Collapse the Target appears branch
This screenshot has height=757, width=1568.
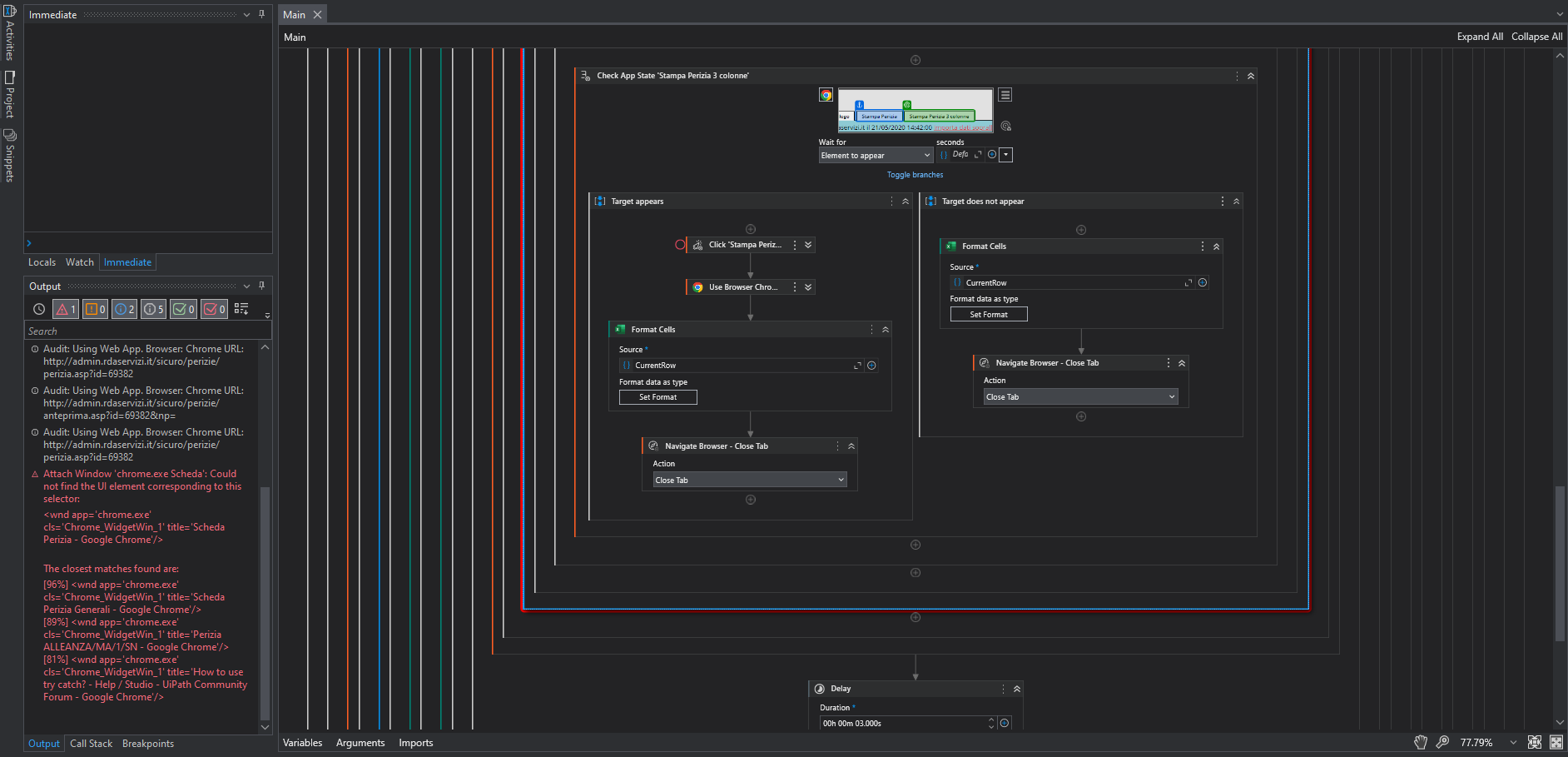point(905,201)
